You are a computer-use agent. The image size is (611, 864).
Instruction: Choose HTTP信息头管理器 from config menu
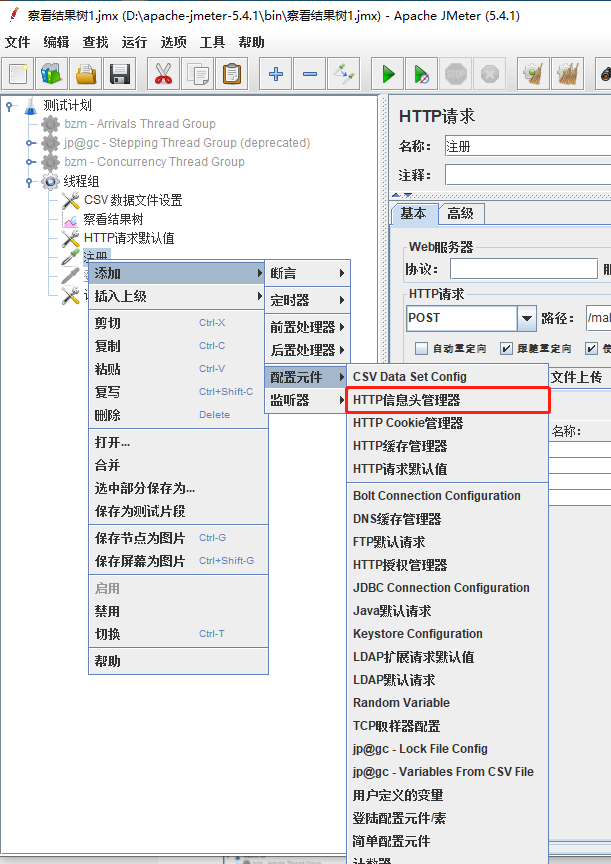pyautogui.click(x=447, y=400)
